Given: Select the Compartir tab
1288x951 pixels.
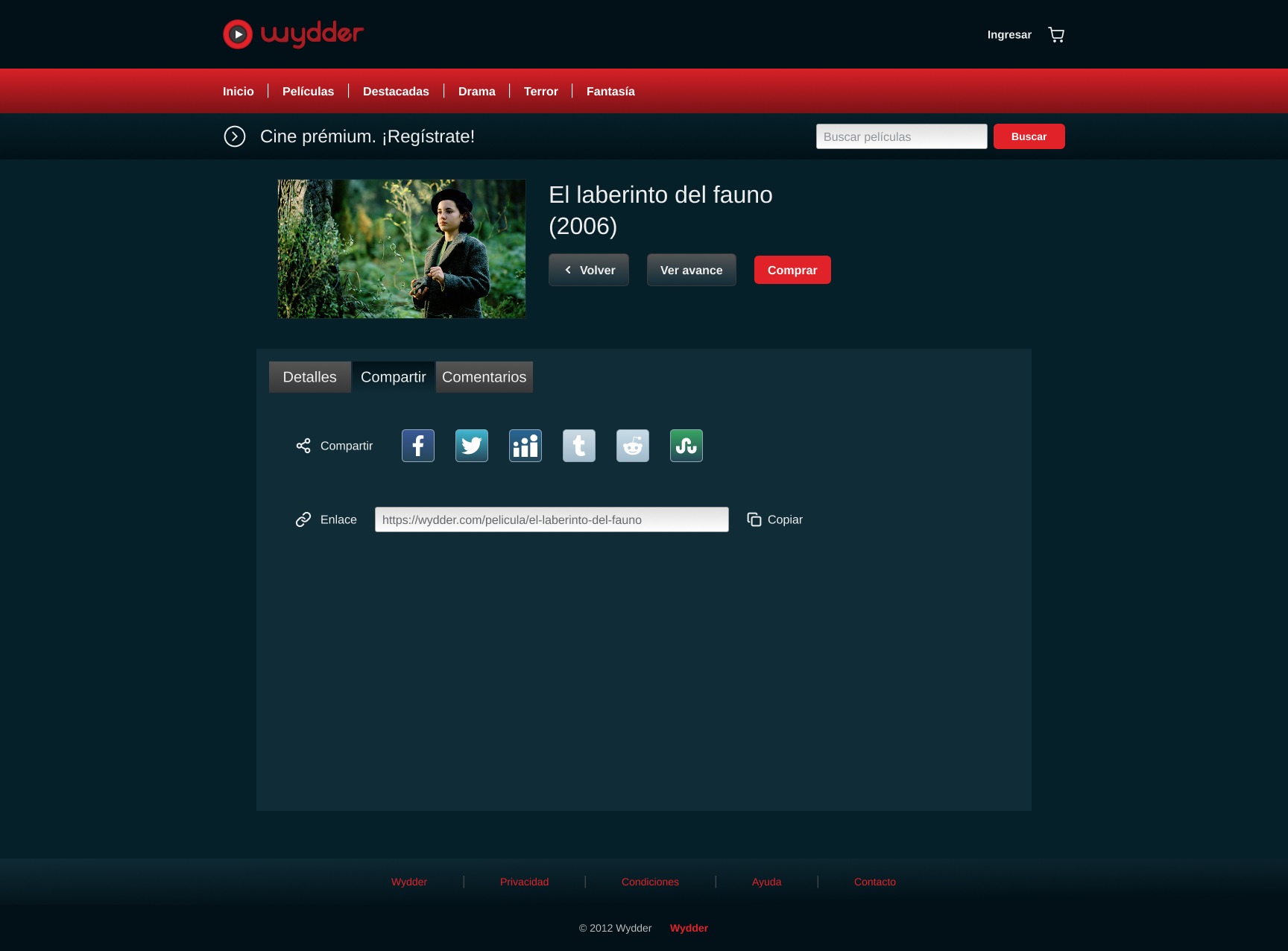Looking at the screenshot, I should tap(394, 377).
